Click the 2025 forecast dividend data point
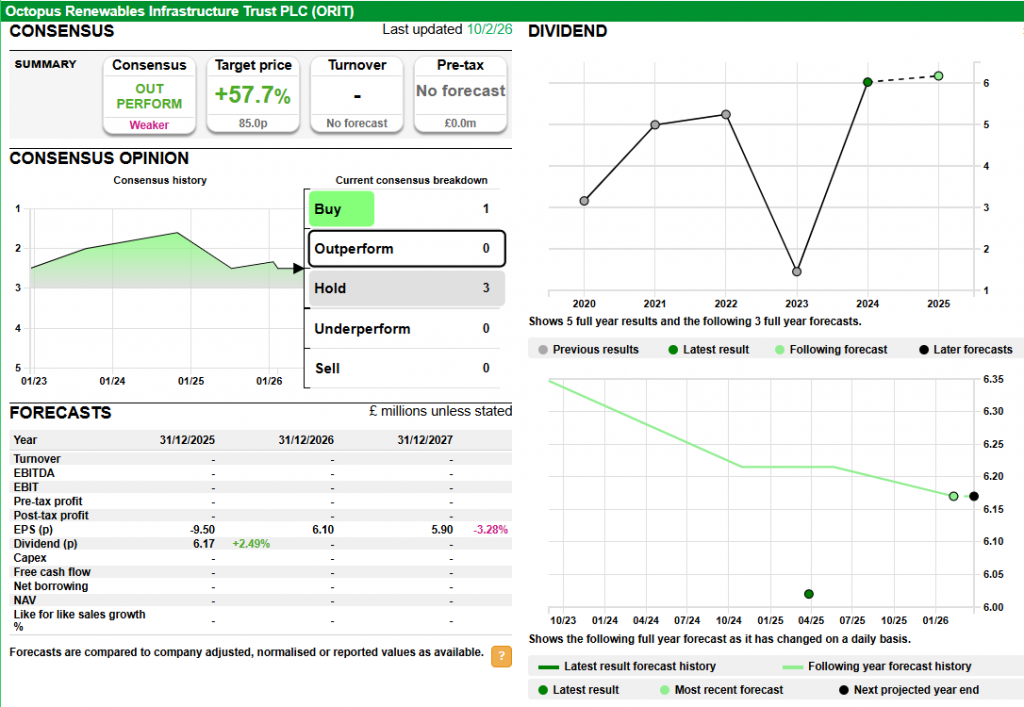This screenshot has height=707, width=1024. pyautogui.click(x=938, y=76)
